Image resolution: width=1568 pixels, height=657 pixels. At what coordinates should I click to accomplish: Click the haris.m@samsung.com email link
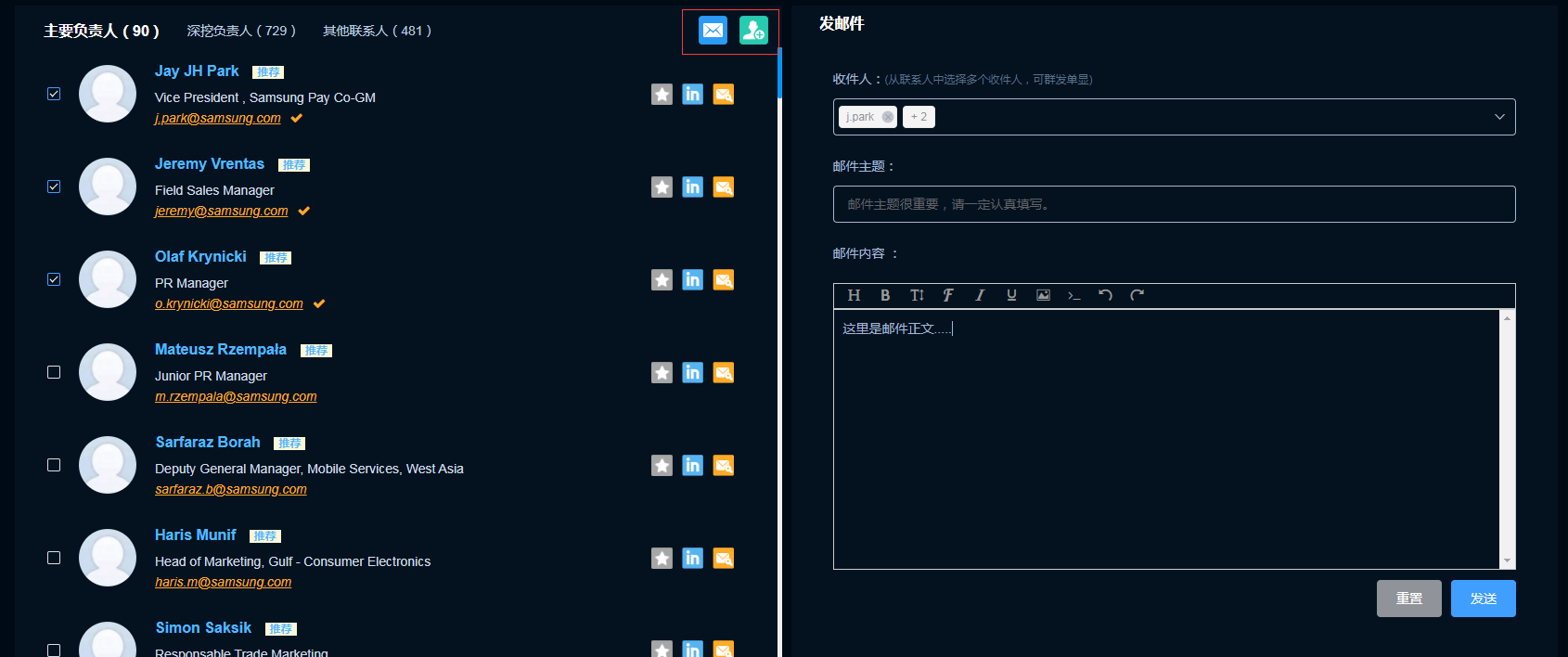click(224, 582)
